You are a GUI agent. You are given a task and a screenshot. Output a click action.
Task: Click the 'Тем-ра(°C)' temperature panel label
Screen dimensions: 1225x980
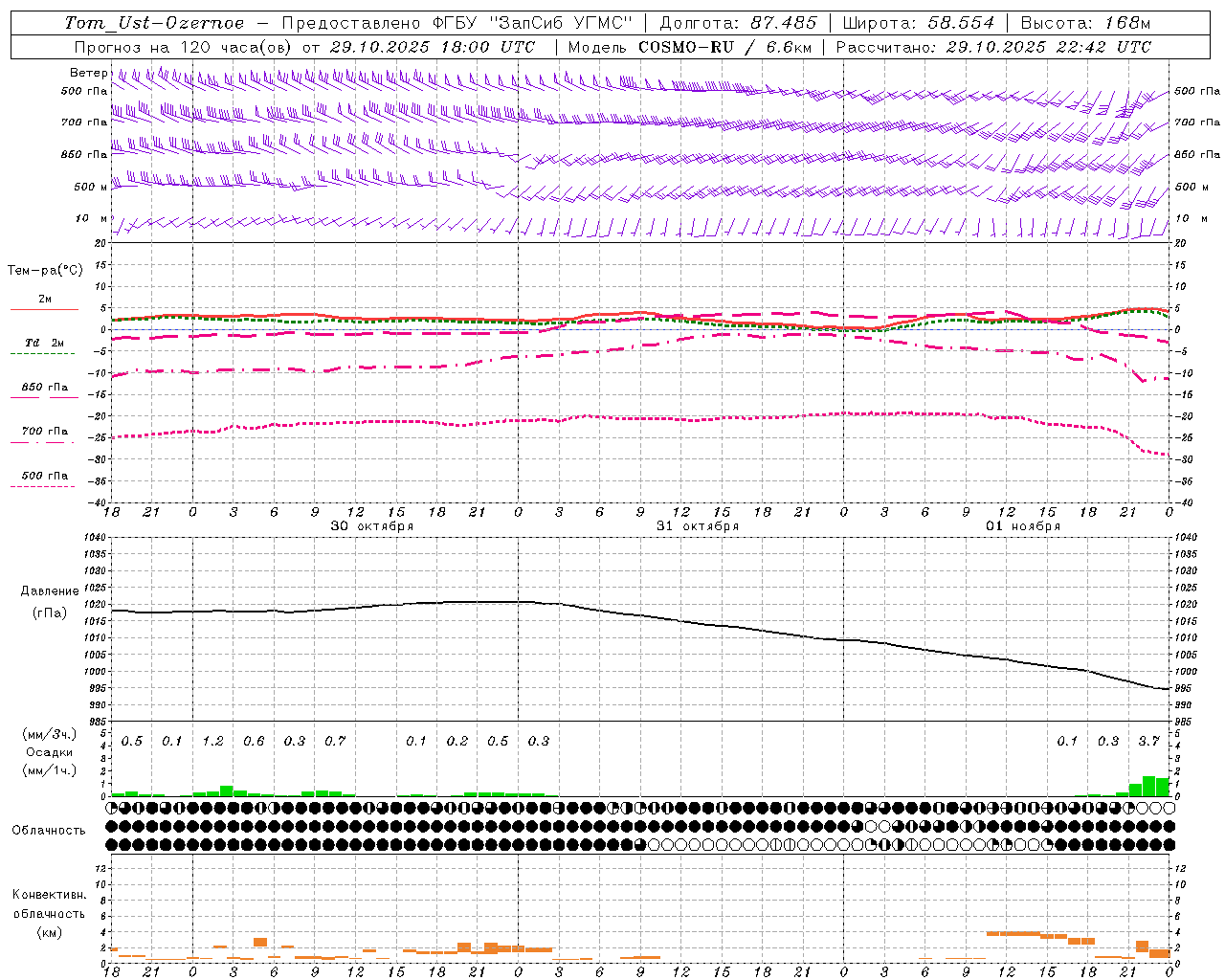45,271
